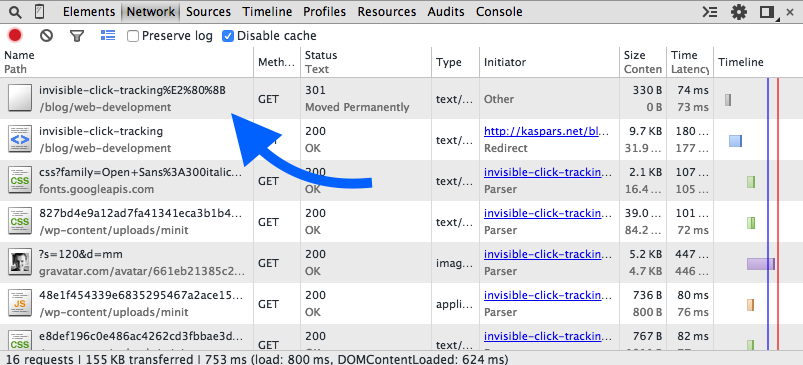Image resolution: width=803 pixels, height=365 pixels.
Task: Sort by the Time Latency column header
Action: (690, 62)
